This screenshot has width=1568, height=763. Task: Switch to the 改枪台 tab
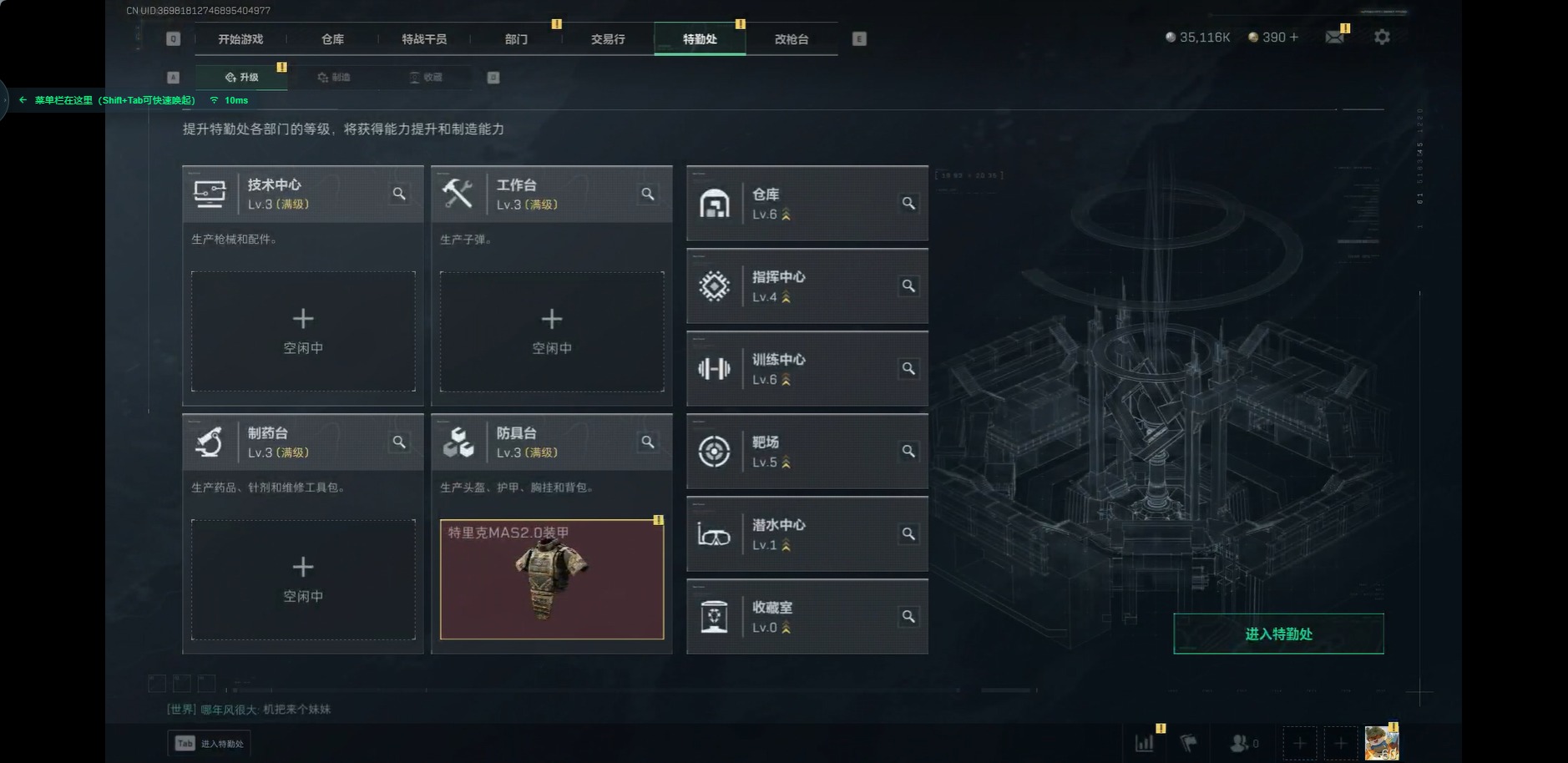coord(792,39)
